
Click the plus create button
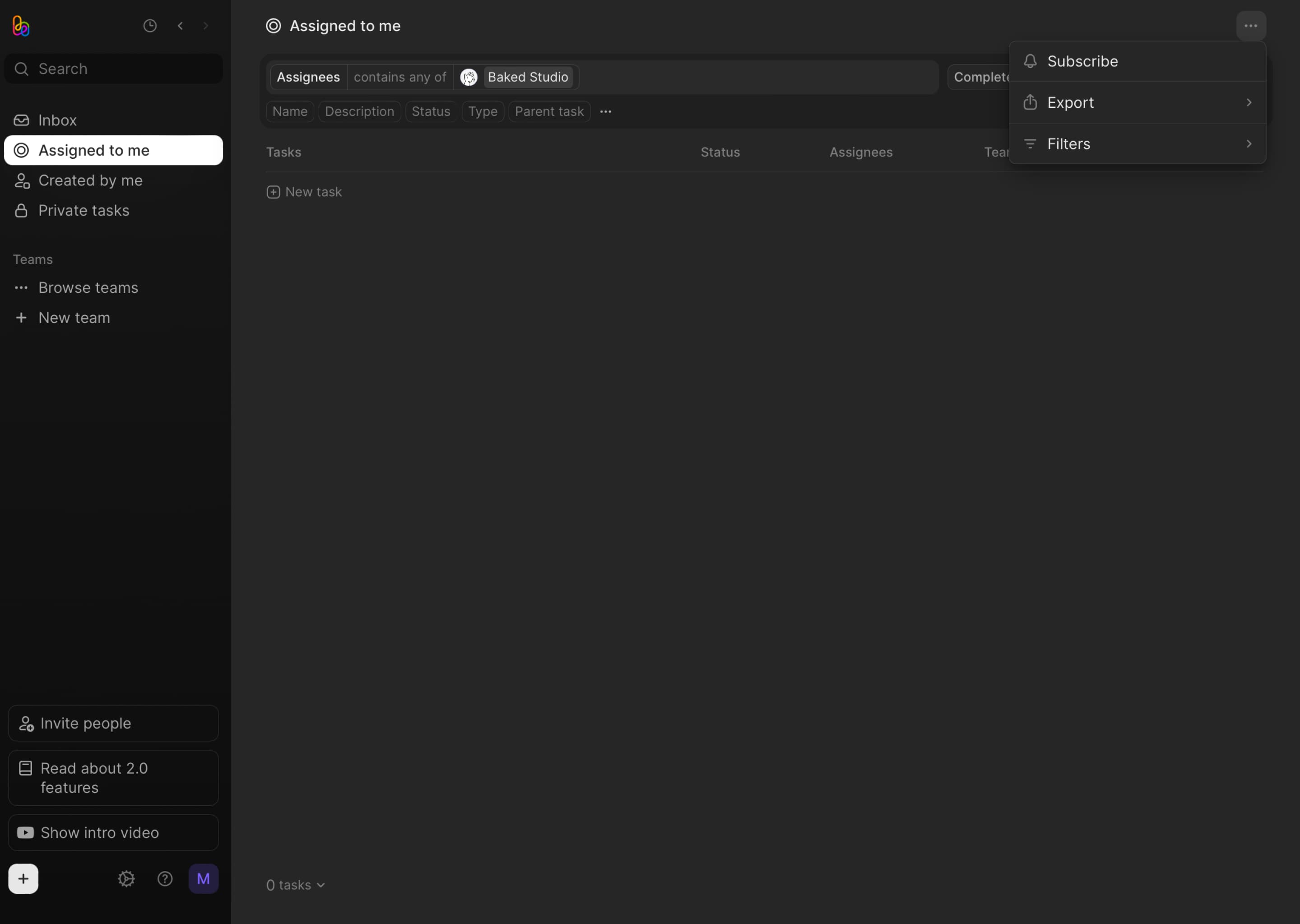coord(23,878)
